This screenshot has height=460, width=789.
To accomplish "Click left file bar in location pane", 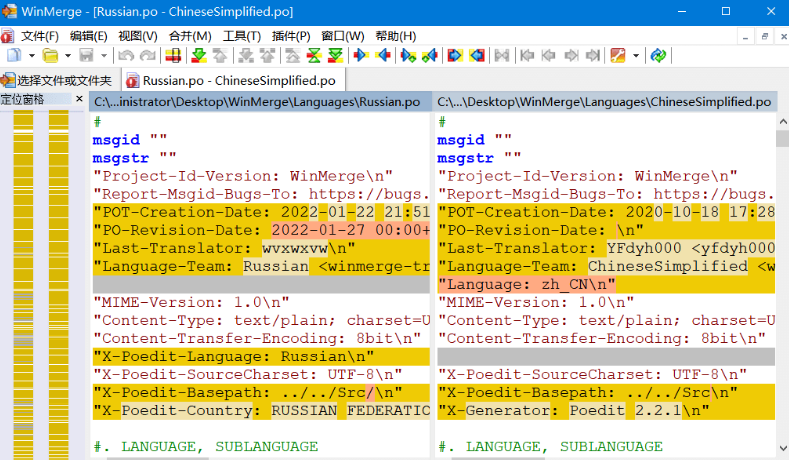I will point(23,285).
